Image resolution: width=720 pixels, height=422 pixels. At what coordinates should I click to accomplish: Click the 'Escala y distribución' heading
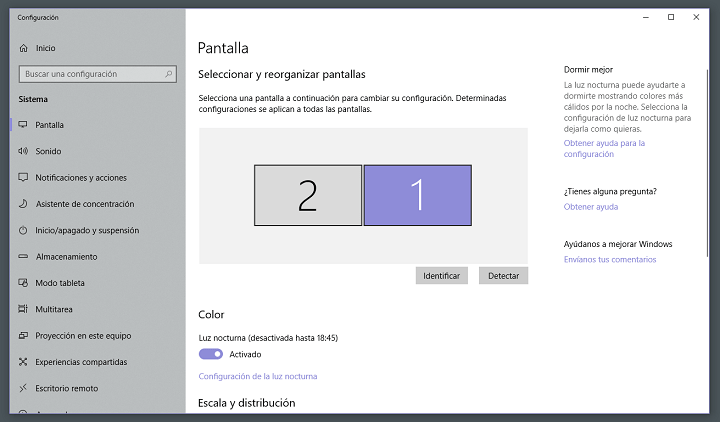click(x=247, y=403)
